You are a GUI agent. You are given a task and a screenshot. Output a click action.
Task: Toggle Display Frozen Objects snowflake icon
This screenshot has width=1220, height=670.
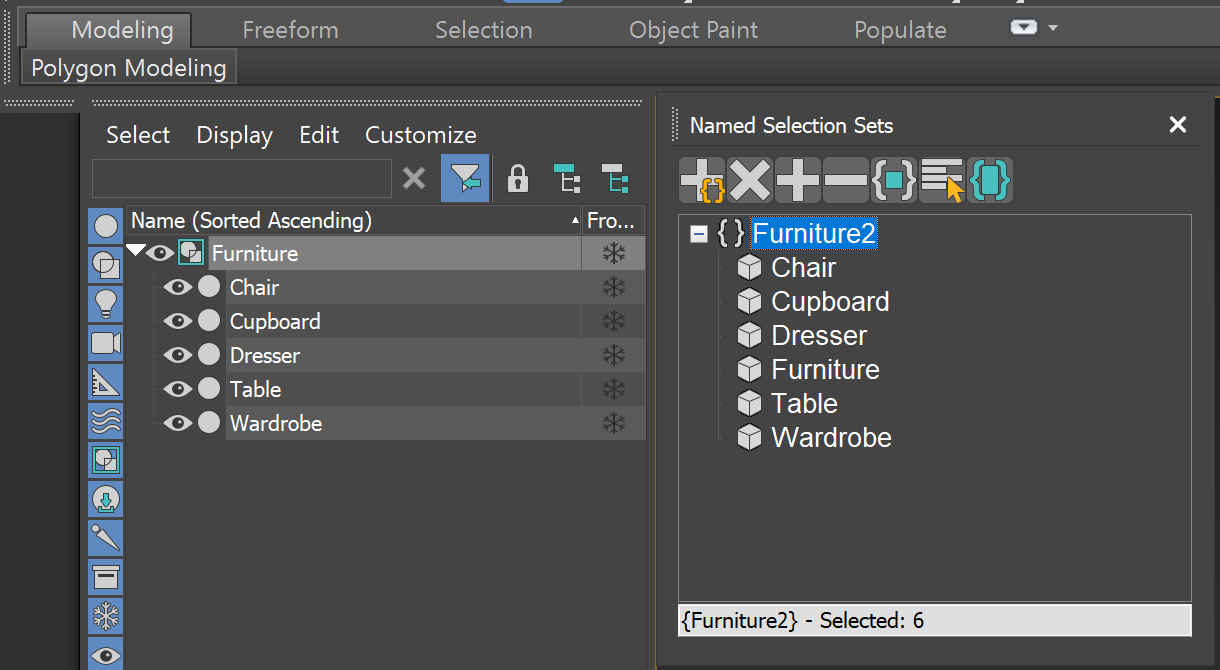106,616
